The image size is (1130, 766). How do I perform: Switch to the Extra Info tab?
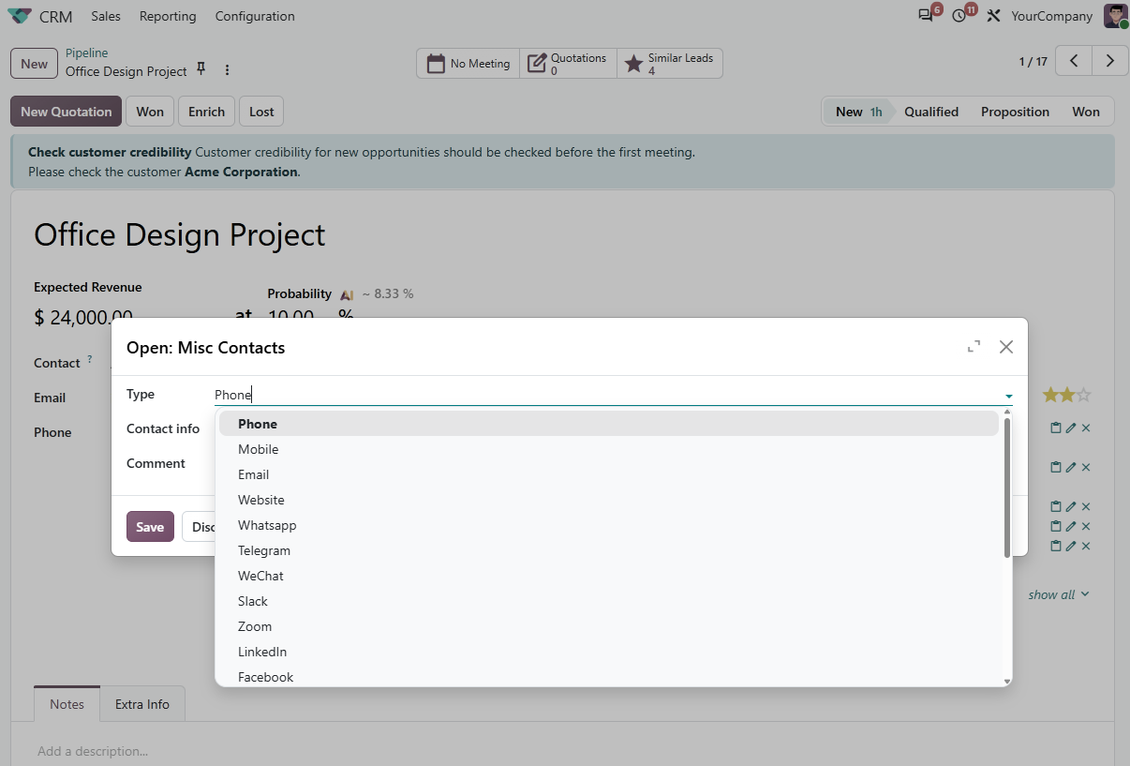[x=142, y=704]
